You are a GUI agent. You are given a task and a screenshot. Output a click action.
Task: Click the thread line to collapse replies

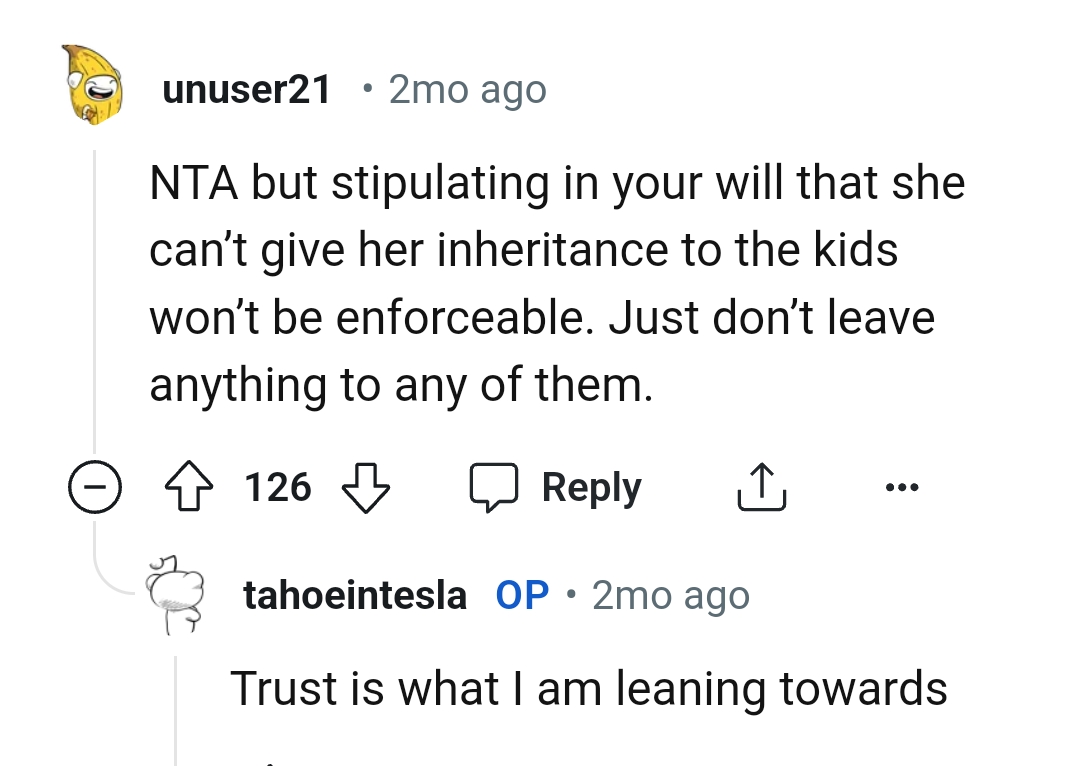click(x=95, y=300)
